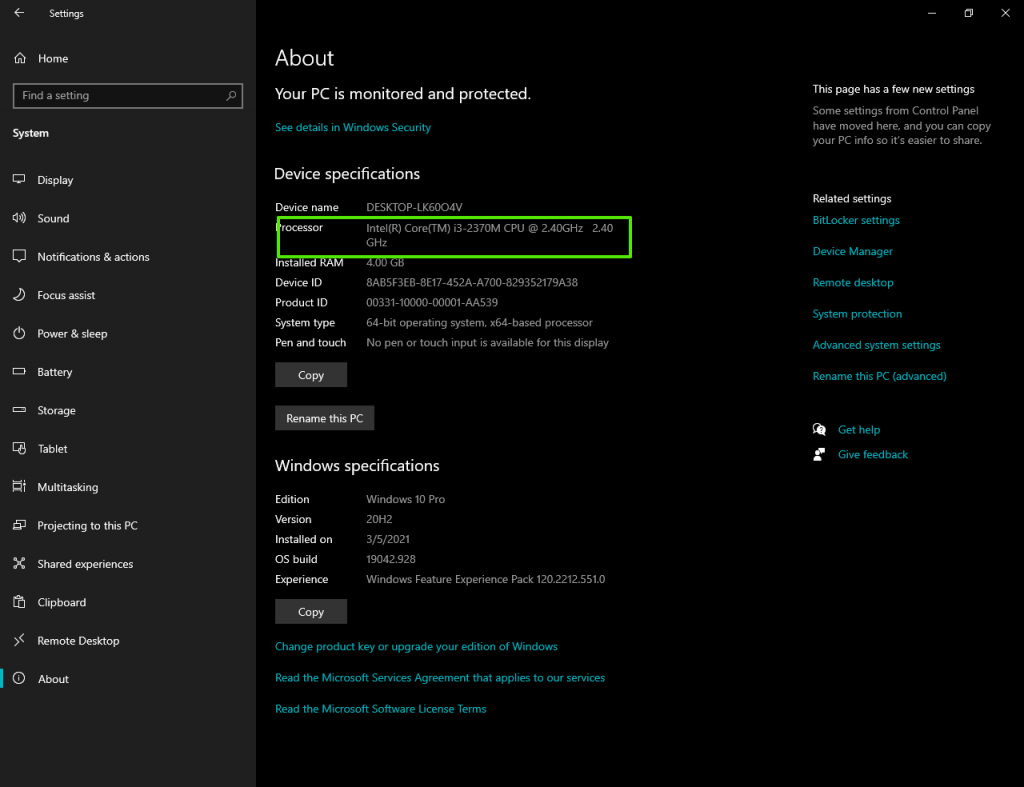
Task: Click the Clipboard icon
Action: [20, 602]
